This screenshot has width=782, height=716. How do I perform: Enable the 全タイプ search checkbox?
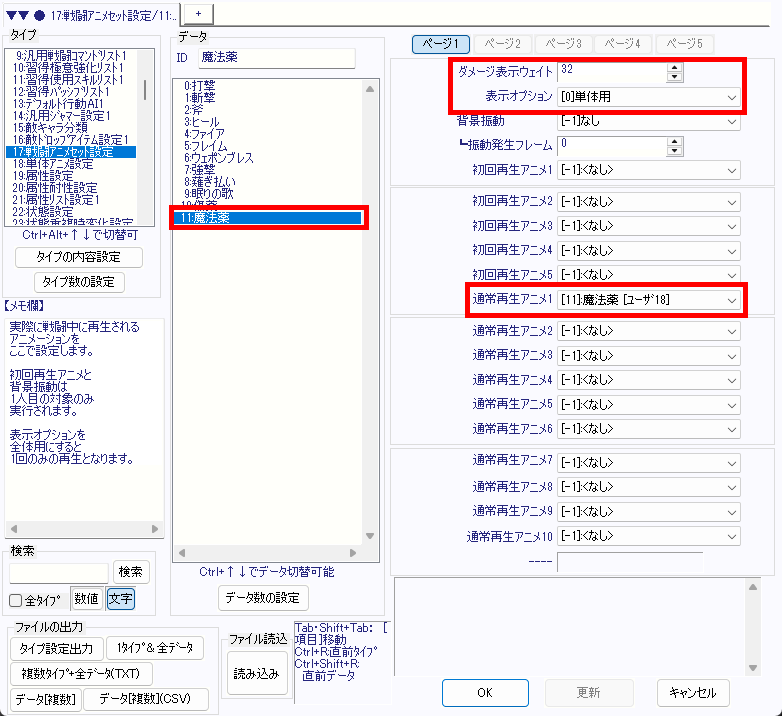(16, 600)
